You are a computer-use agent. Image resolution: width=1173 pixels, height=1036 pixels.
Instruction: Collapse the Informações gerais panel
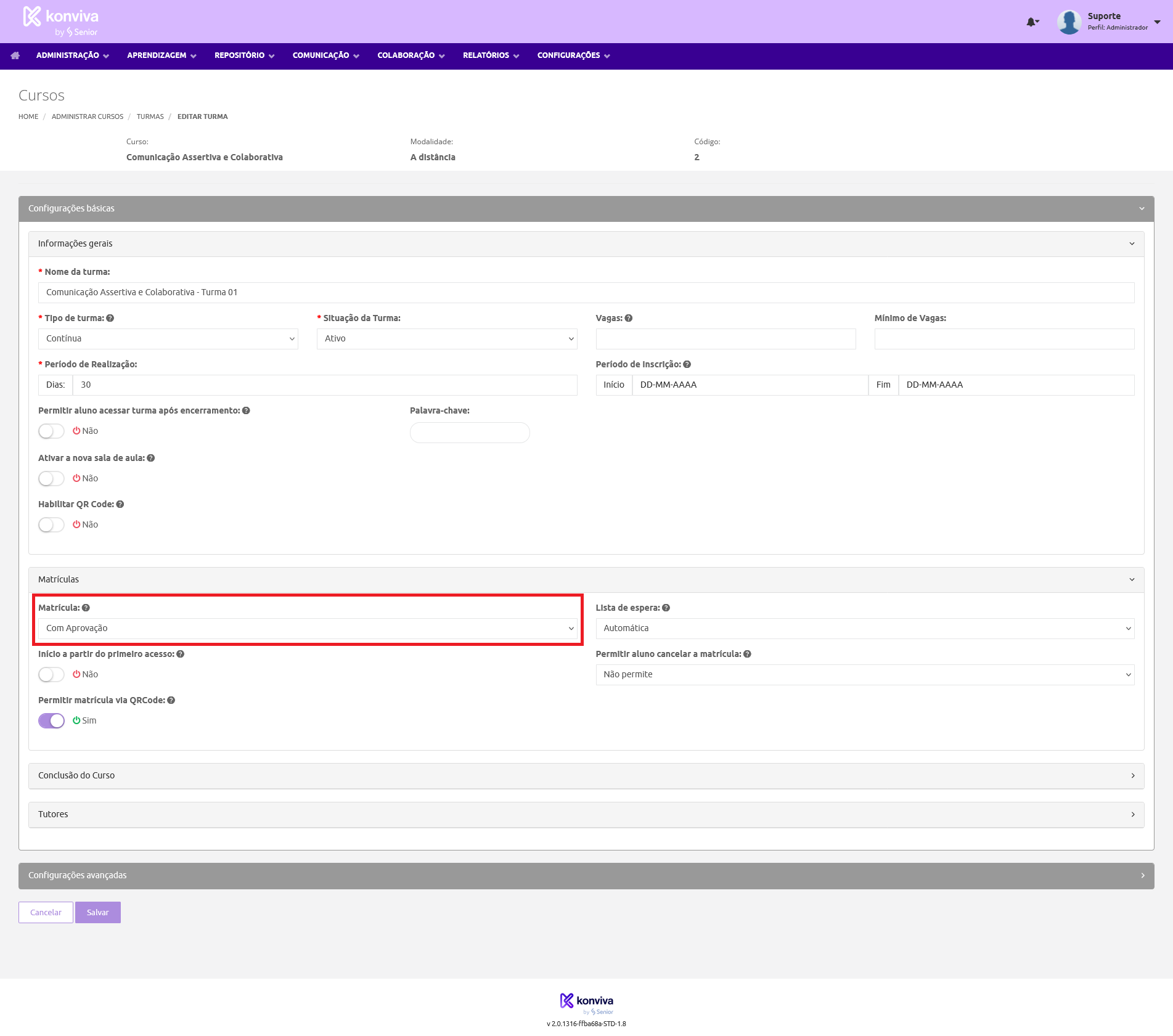point(586,244)
